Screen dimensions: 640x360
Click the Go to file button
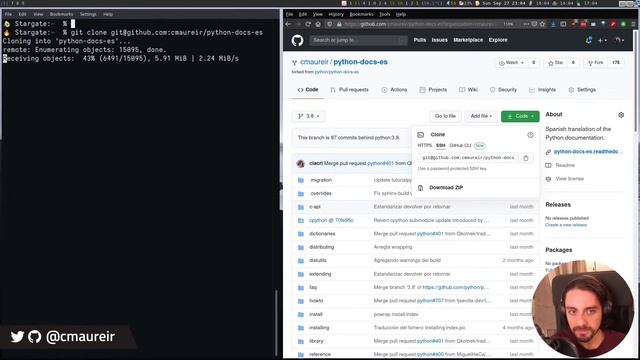[x=445, y=116]
